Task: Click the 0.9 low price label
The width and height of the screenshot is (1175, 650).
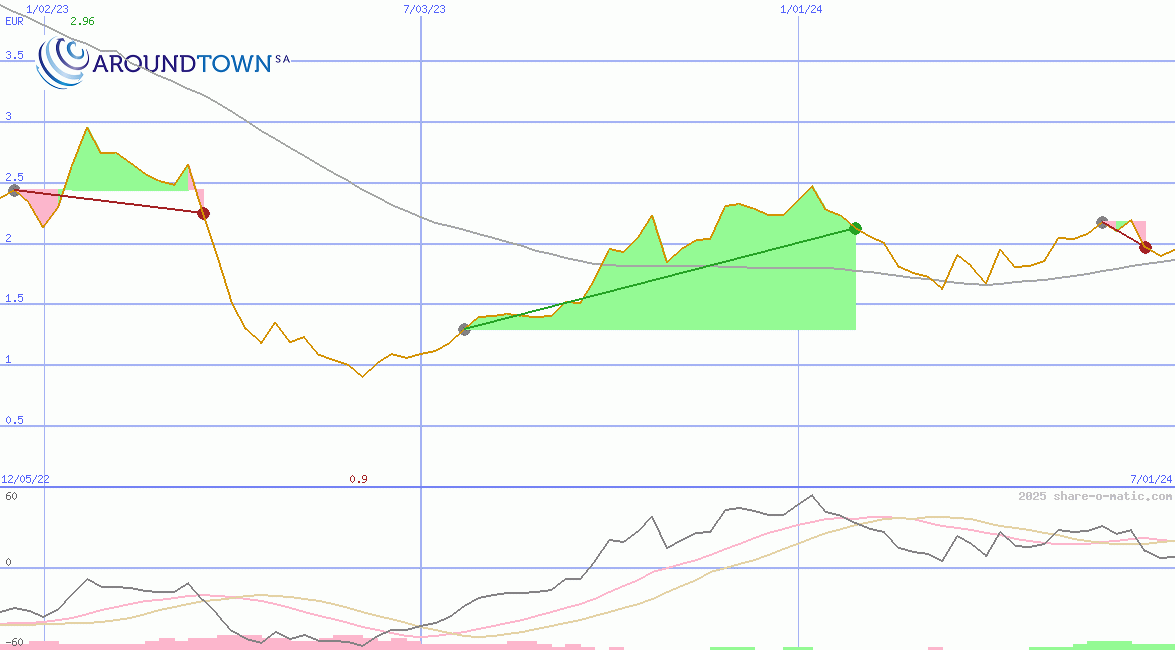Action: click(x=358, y=477)
